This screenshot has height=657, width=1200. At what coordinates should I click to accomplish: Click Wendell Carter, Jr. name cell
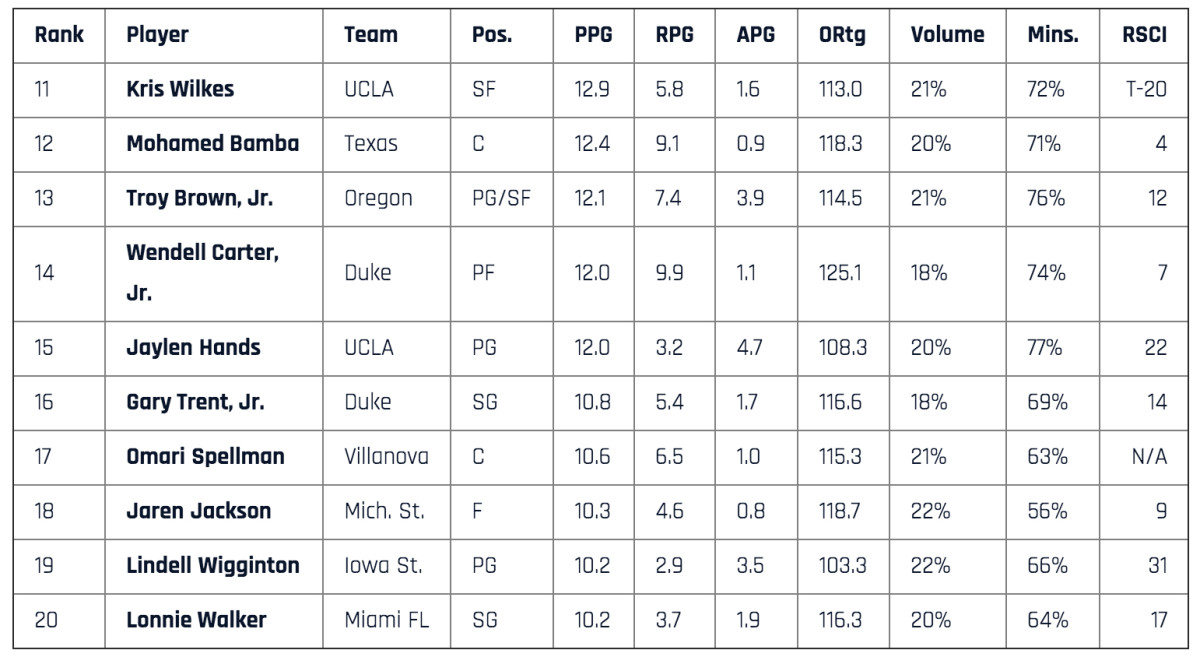(x=202, y=272)
